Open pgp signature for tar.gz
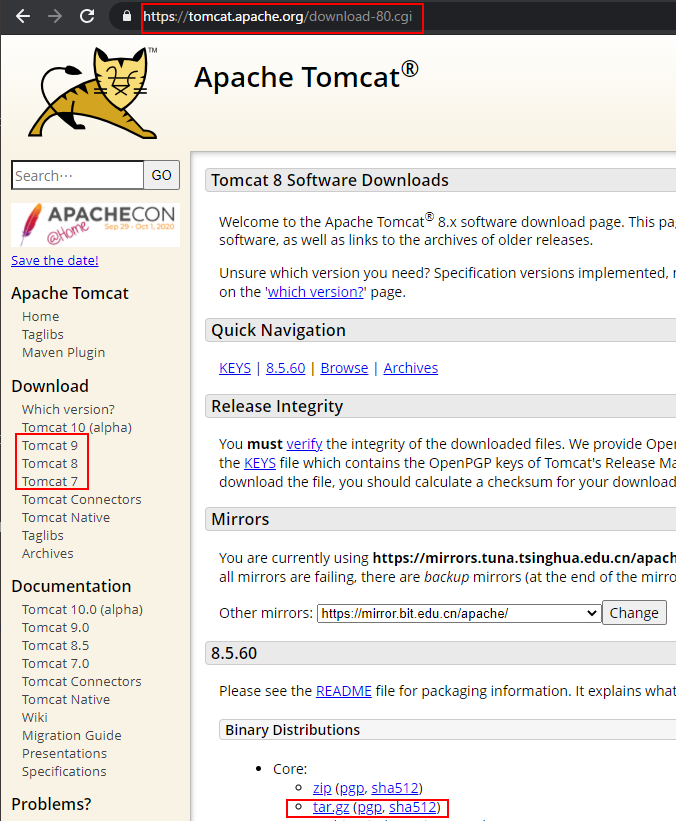The height and width of the screenshot is (821, 676). coord(370,807)
